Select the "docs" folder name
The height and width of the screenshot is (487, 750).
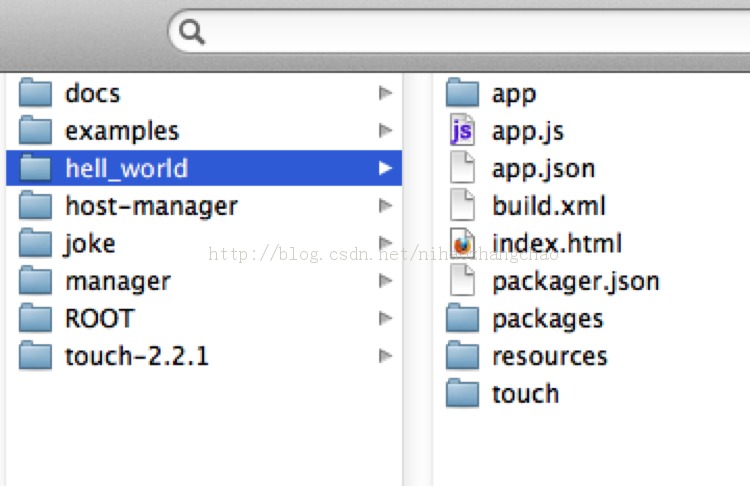click(92, 93)
